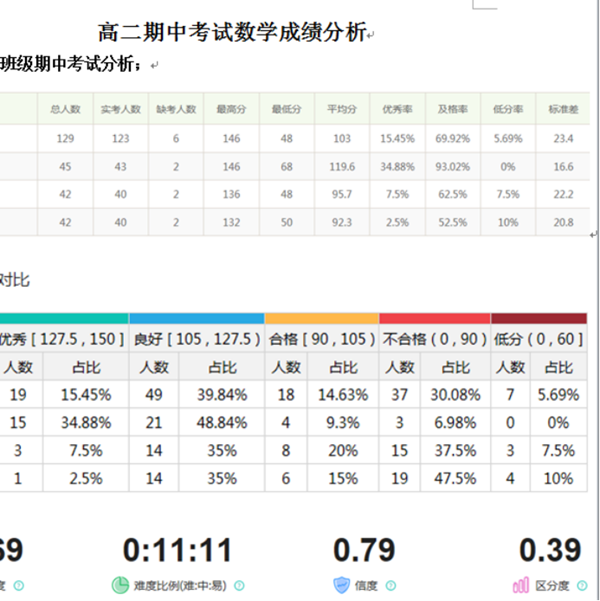The width and height of the screenshot is (600, 601).
Task: Click the 平均分 column header
Action: pyautogui.click(x=341, y=108)
